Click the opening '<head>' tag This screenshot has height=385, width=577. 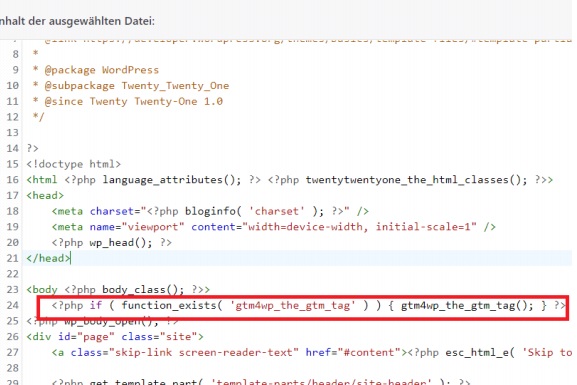coord(45,195)
